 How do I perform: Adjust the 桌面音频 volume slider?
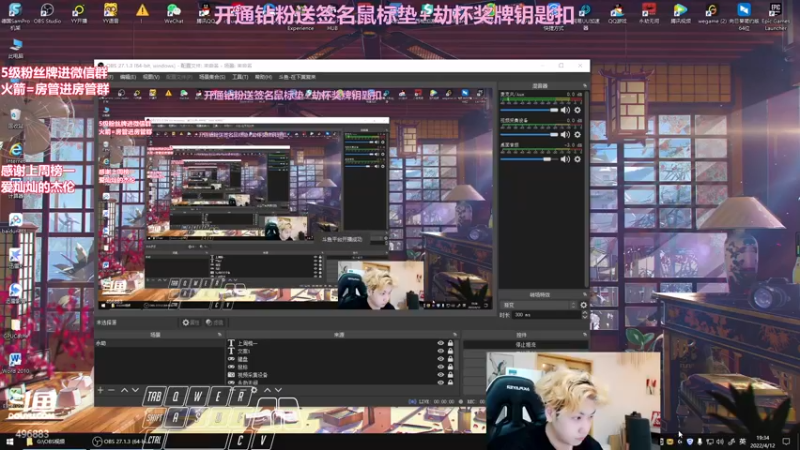(x=529, y=159)
